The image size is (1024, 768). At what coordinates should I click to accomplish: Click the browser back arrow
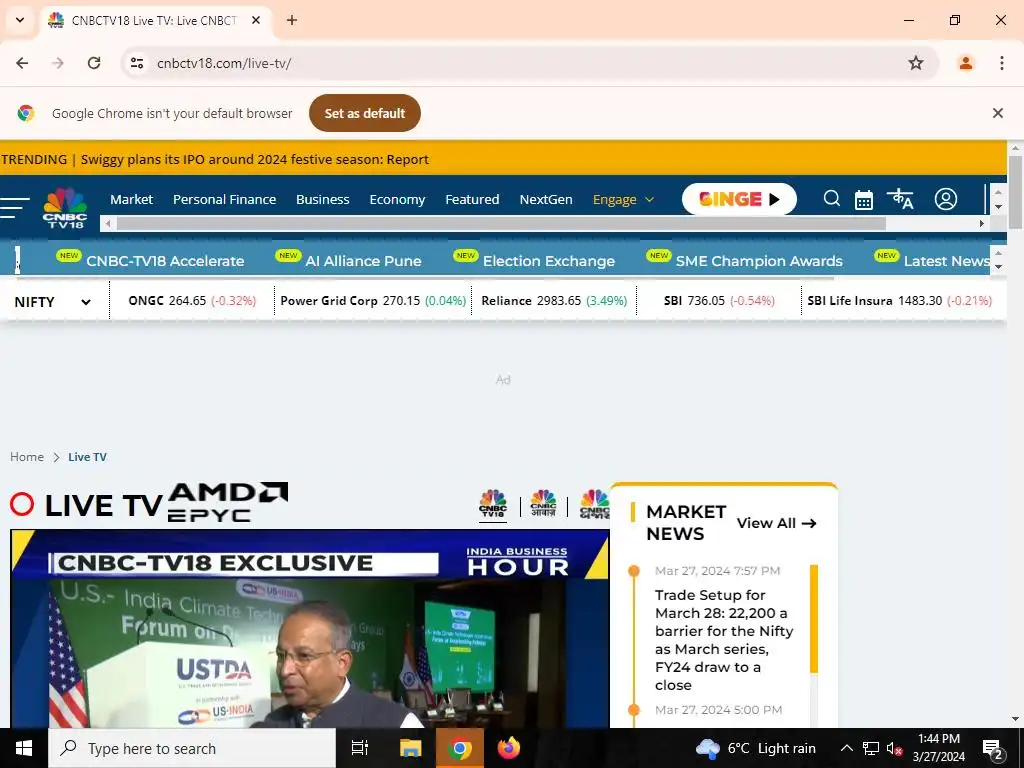click(22, 63)
